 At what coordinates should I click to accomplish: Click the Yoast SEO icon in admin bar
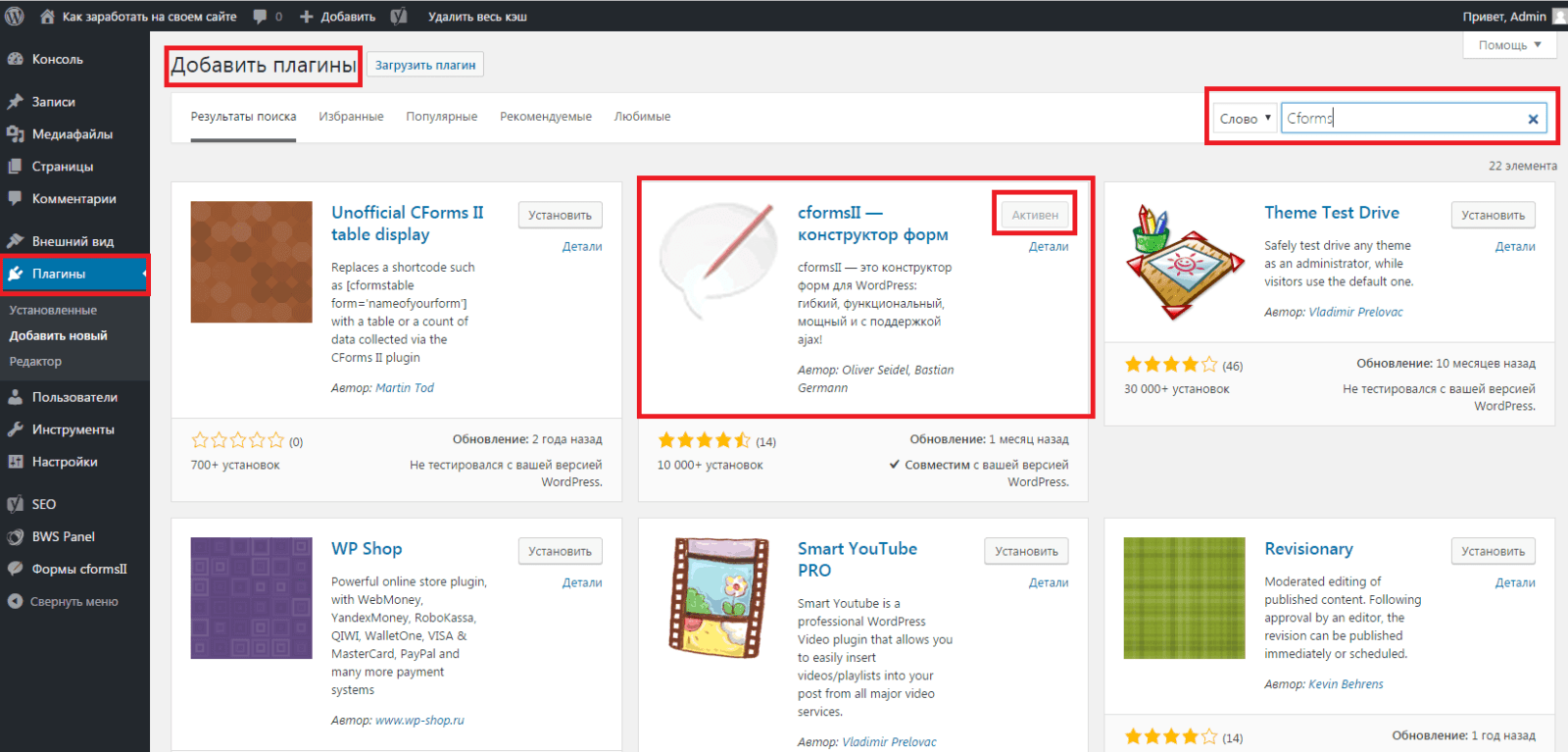[399, 16]
